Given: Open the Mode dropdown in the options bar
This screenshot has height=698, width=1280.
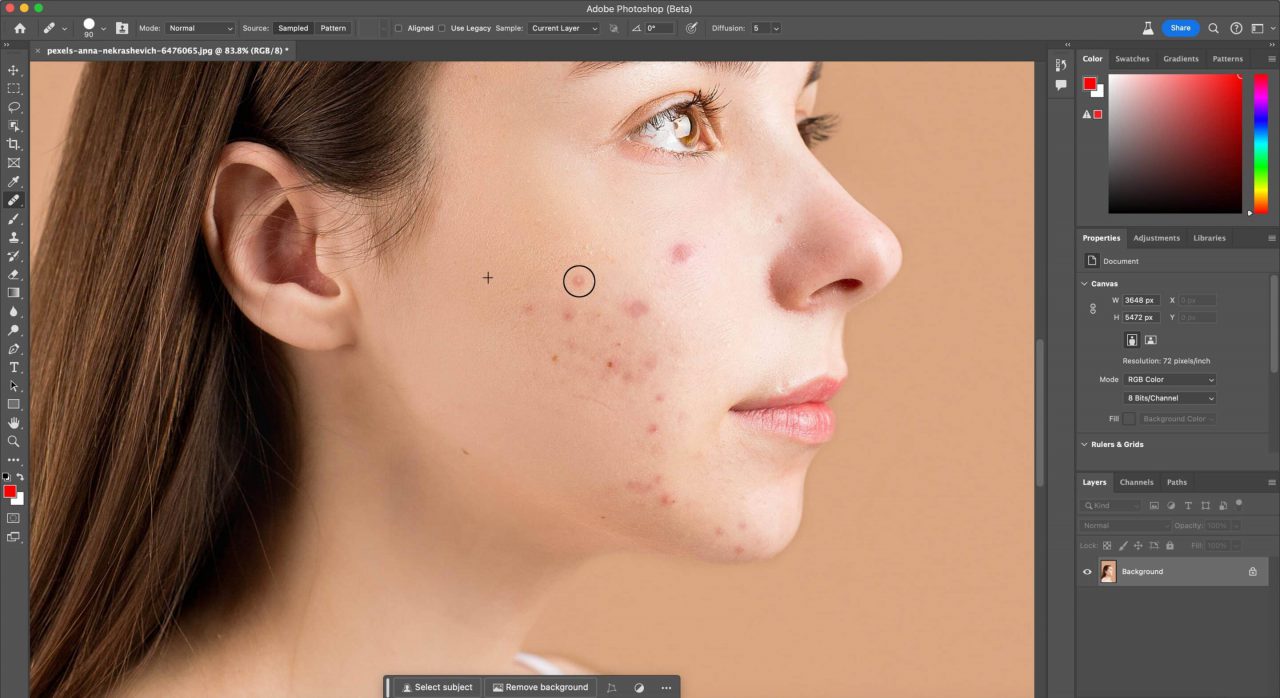Looking at the screenshot, I should [x=200, y=27].
